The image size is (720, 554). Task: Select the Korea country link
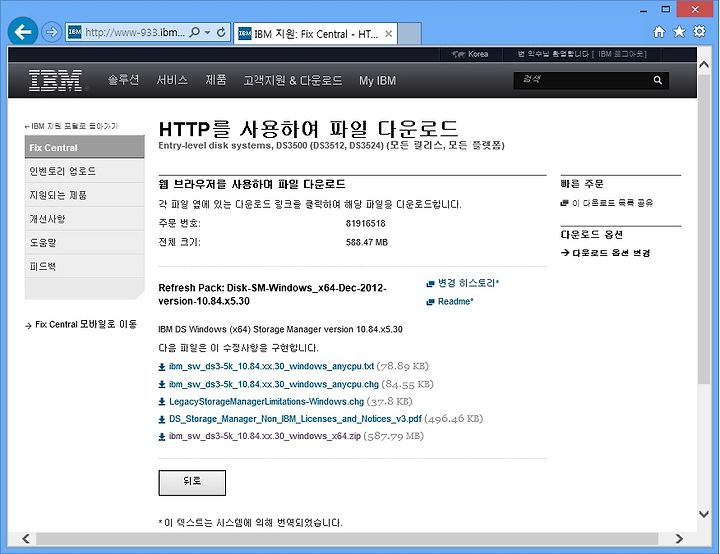[470, 54]
